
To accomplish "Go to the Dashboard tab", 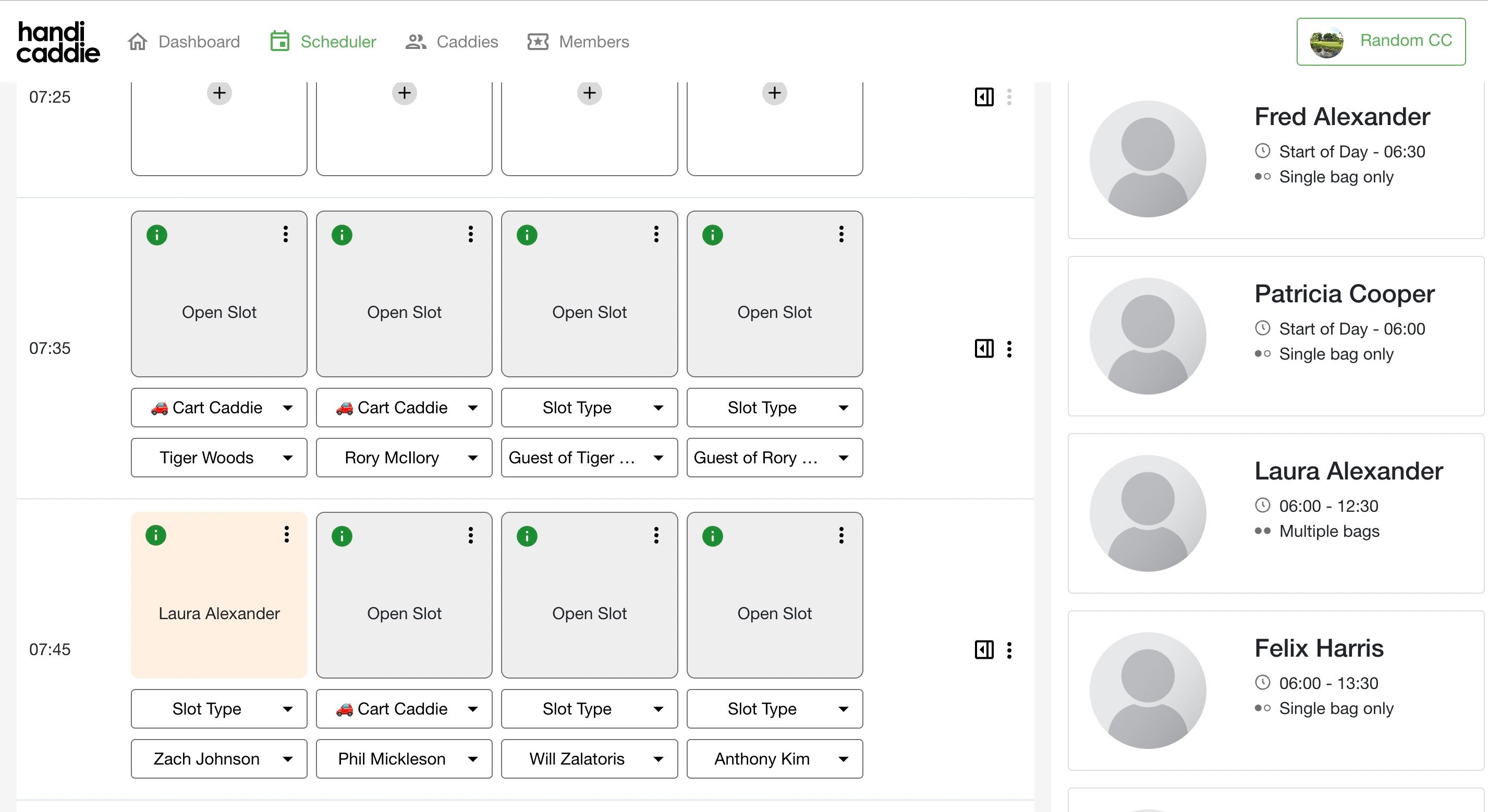I will (184, 42).
